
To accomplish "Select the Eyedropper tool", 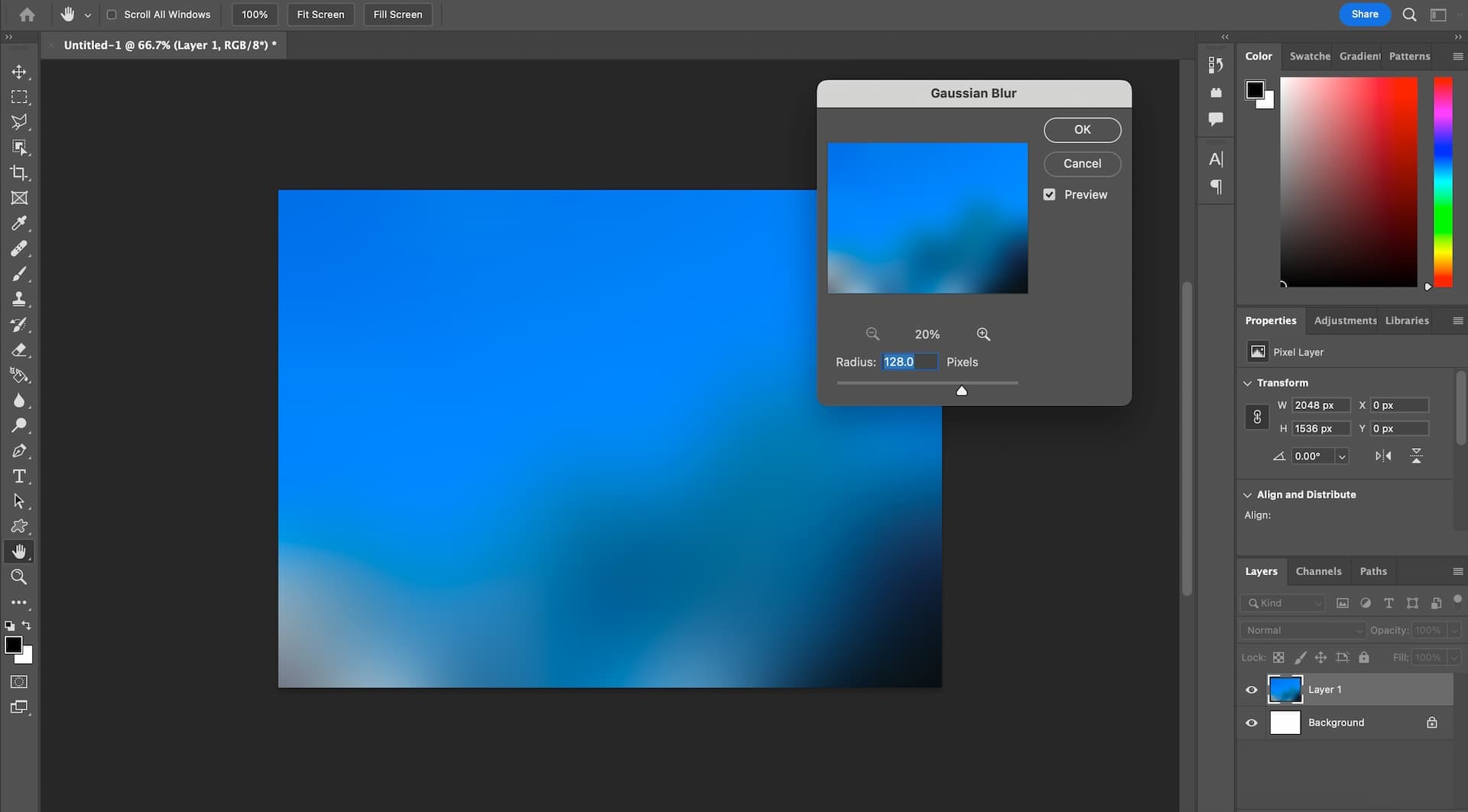I will (19, 223).
